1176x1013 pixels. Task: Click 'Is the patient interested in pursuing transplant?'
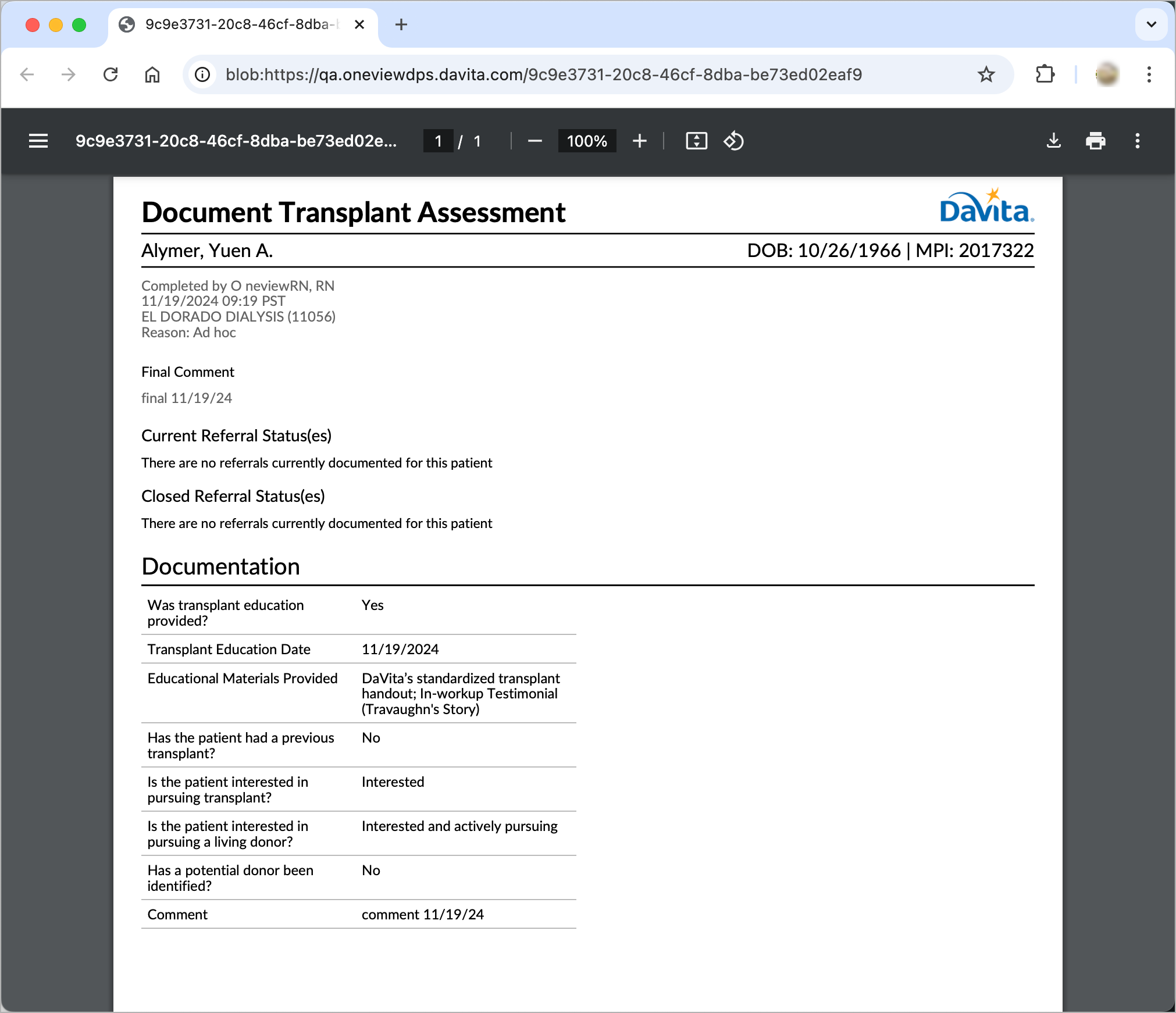point(228,790)
